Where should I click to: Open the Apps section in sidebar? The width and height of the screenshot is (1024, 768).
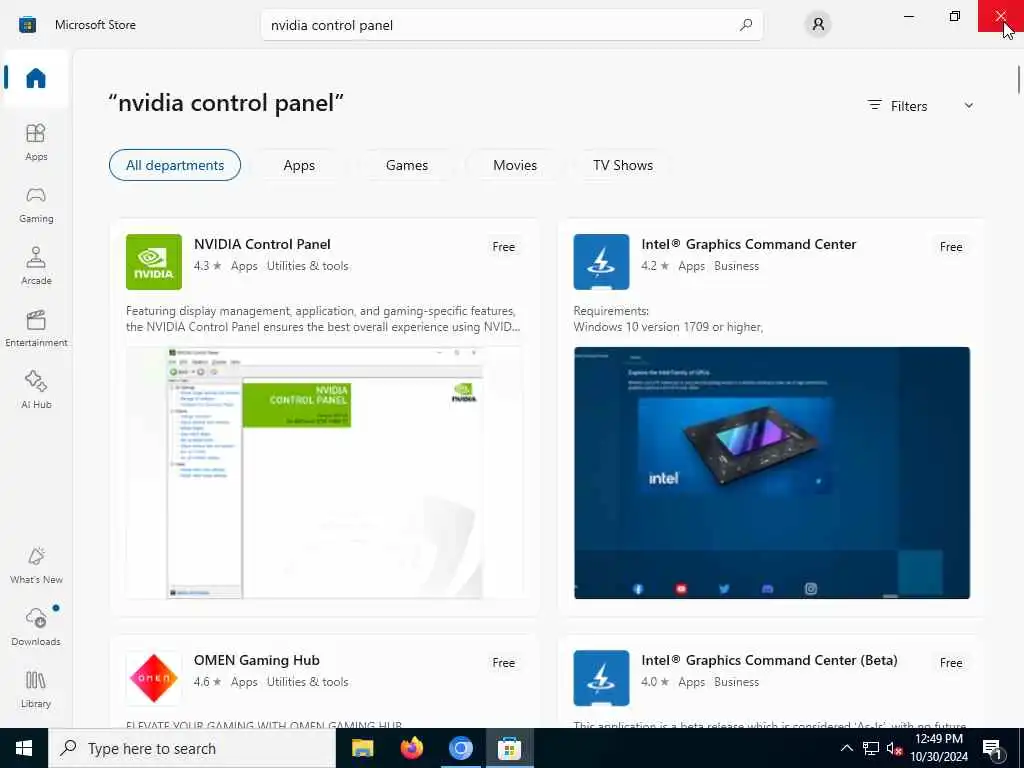(36, 142)
